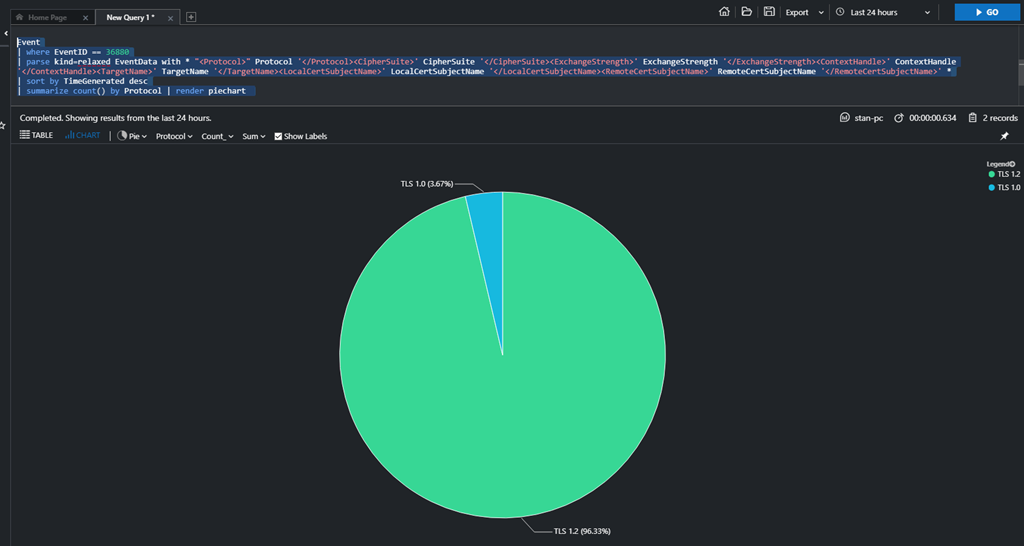1024x546 pixels.
Task: Close the Home Page tab
Action: (85, 17)
